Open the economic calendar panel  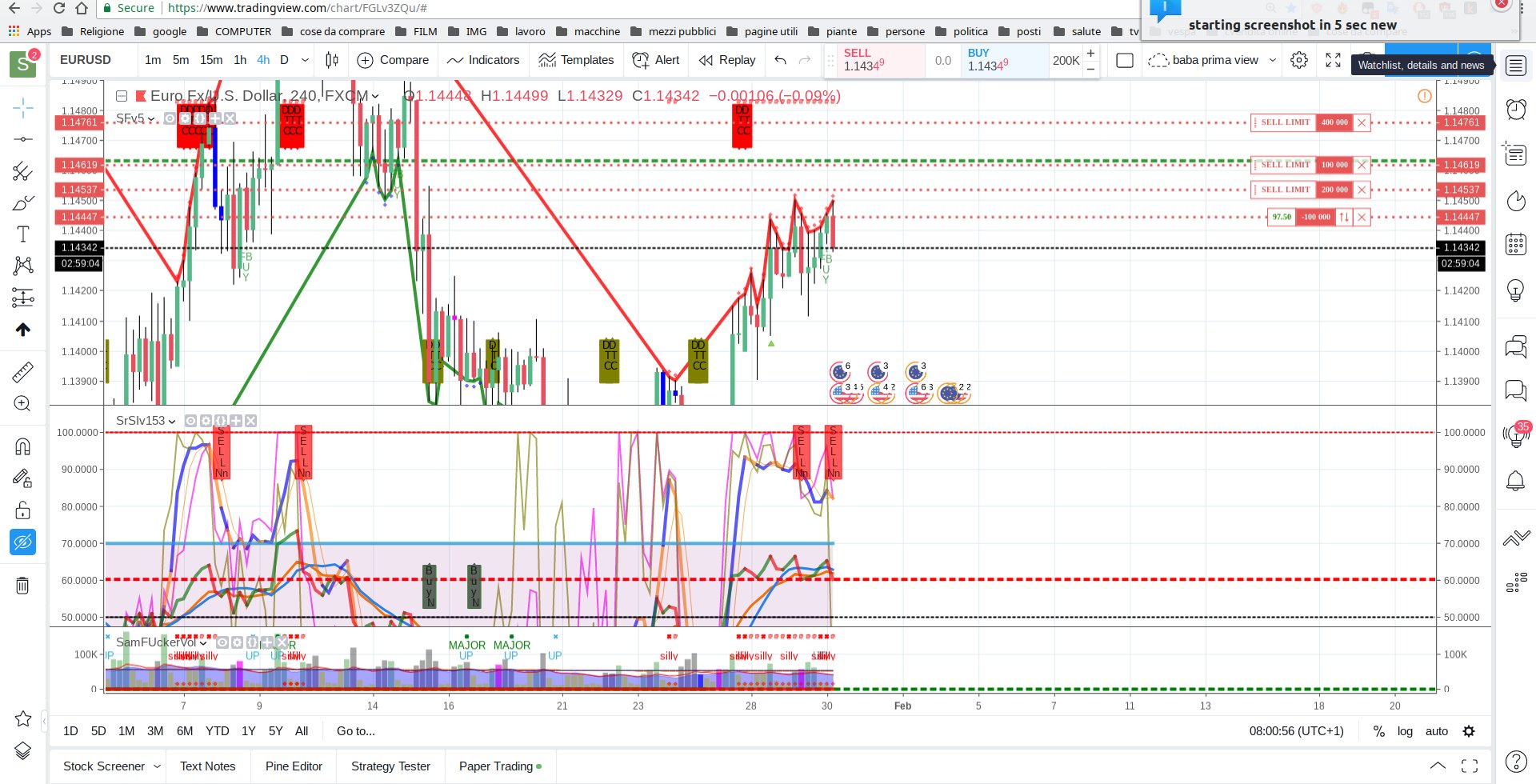coord(1516,244)
